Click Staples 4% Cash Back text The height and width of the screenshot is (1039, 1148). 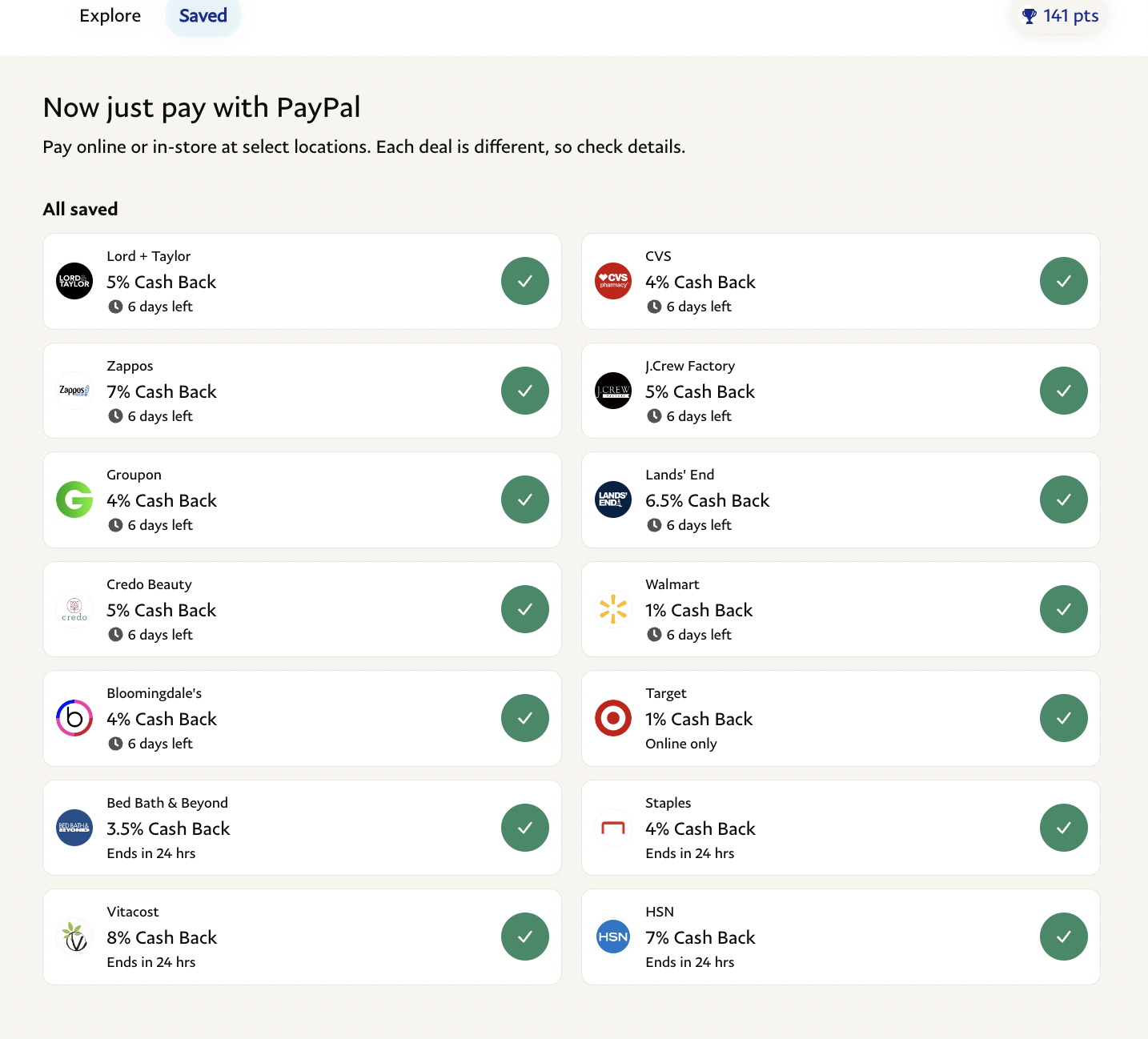[700, 828]
